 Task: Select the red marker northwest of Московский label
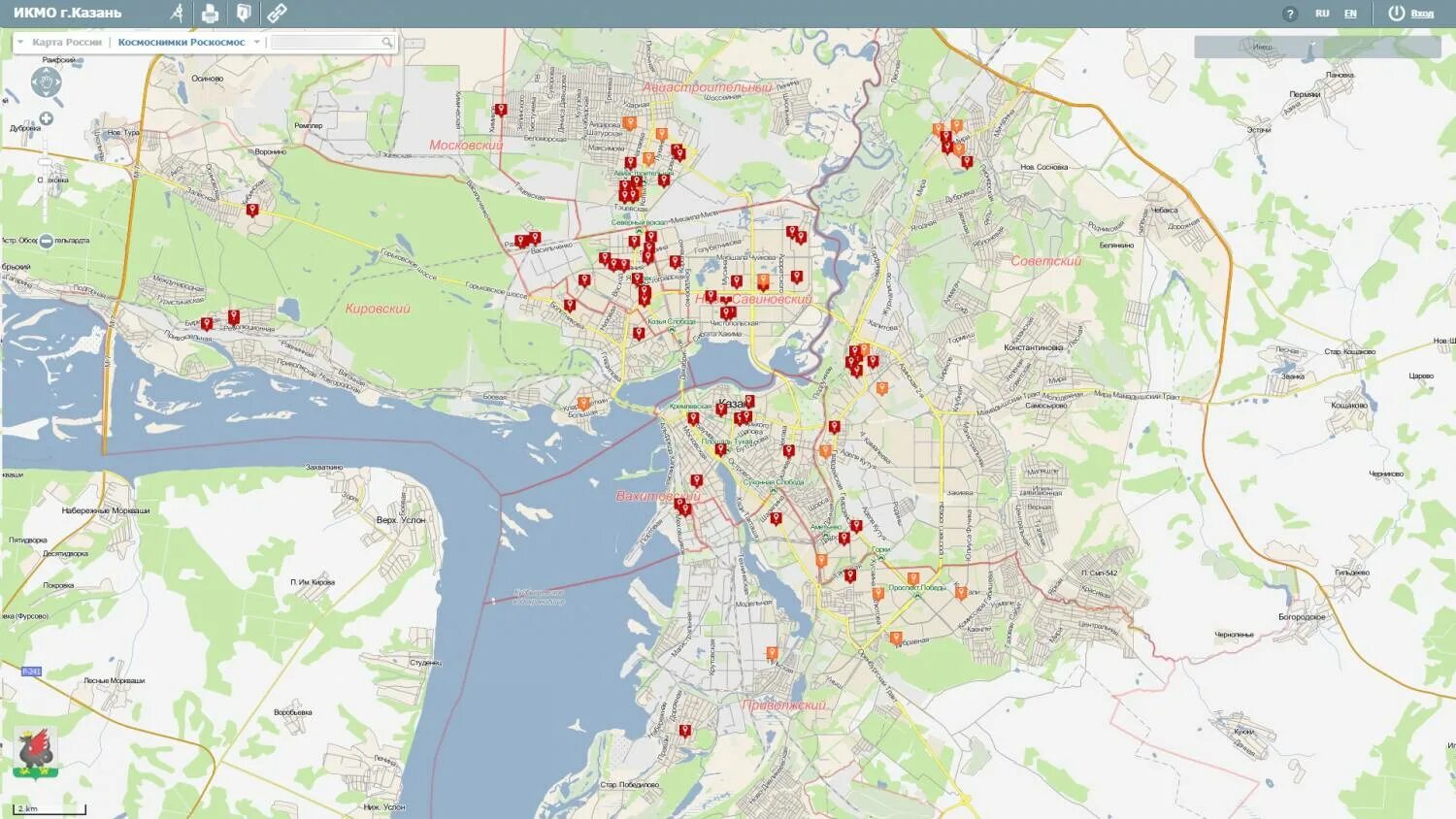[501, 110]
